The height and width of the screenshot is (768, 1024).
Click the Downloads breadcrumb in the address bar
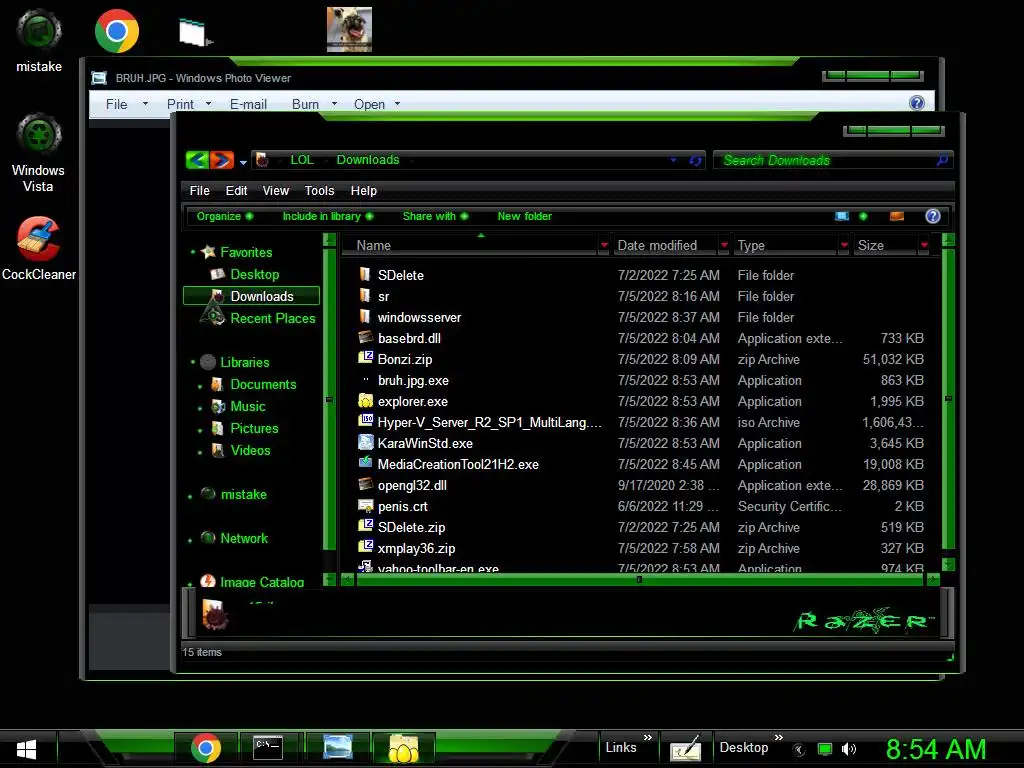tap(368, 160)
